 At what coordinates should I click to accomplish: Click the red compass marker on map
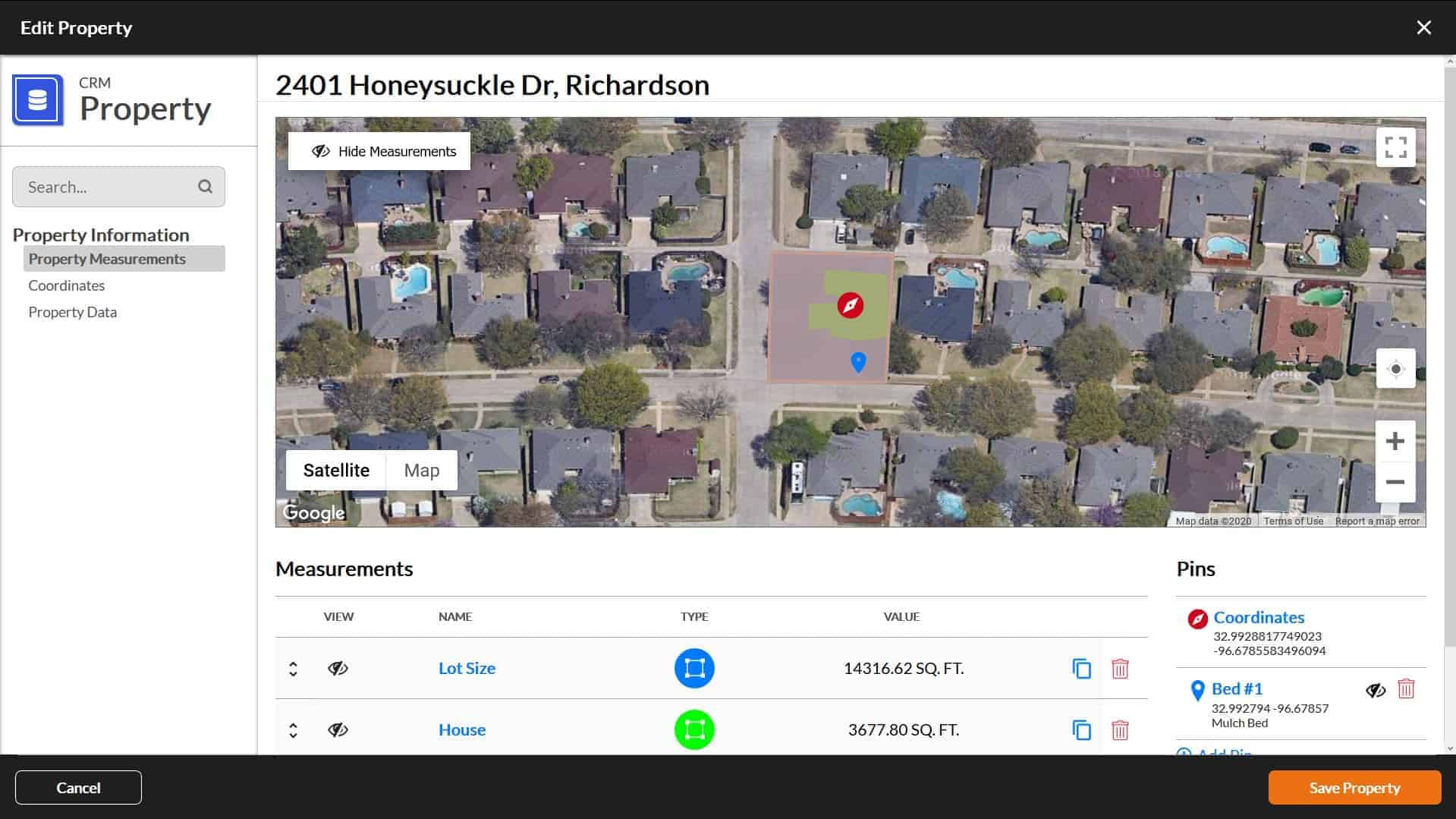pos(850,305)
